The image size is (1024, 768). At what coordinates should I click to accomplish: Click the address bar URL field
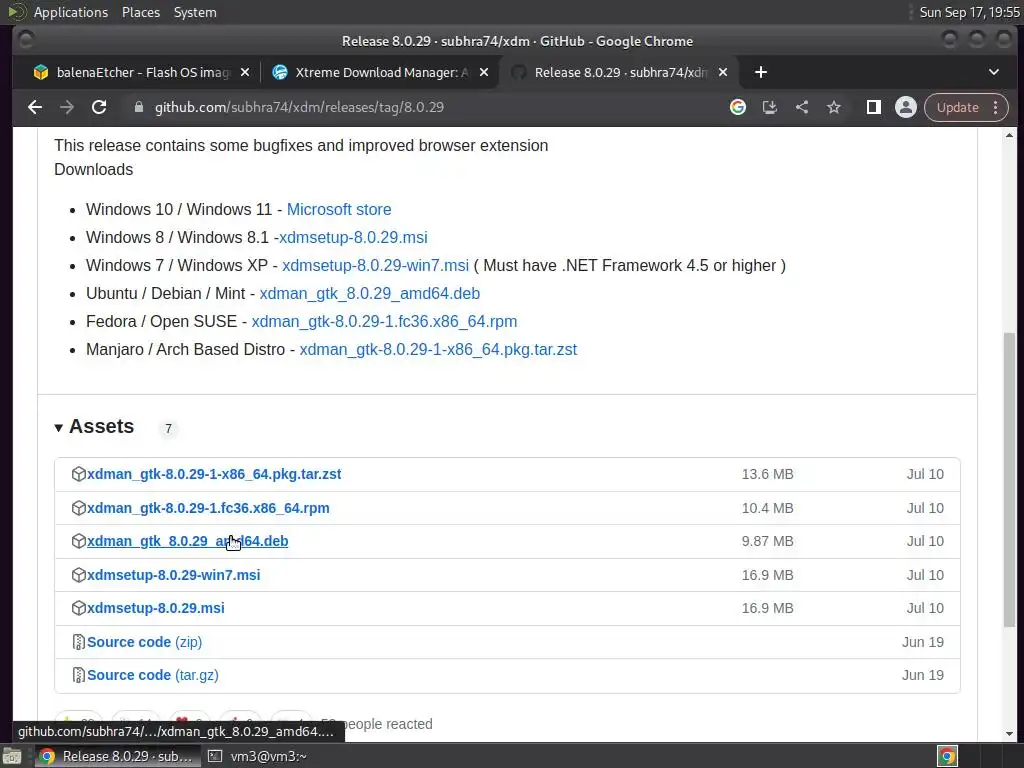click(x=299, y=107)
